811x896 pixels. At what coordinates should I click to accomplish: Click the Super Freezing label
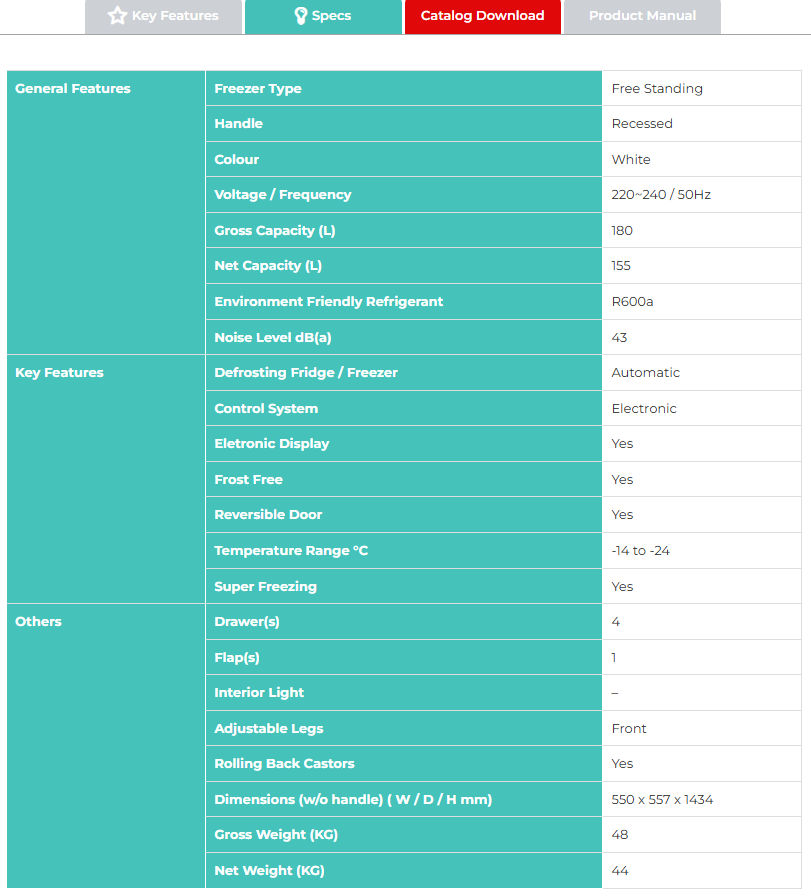coord(265,587)
